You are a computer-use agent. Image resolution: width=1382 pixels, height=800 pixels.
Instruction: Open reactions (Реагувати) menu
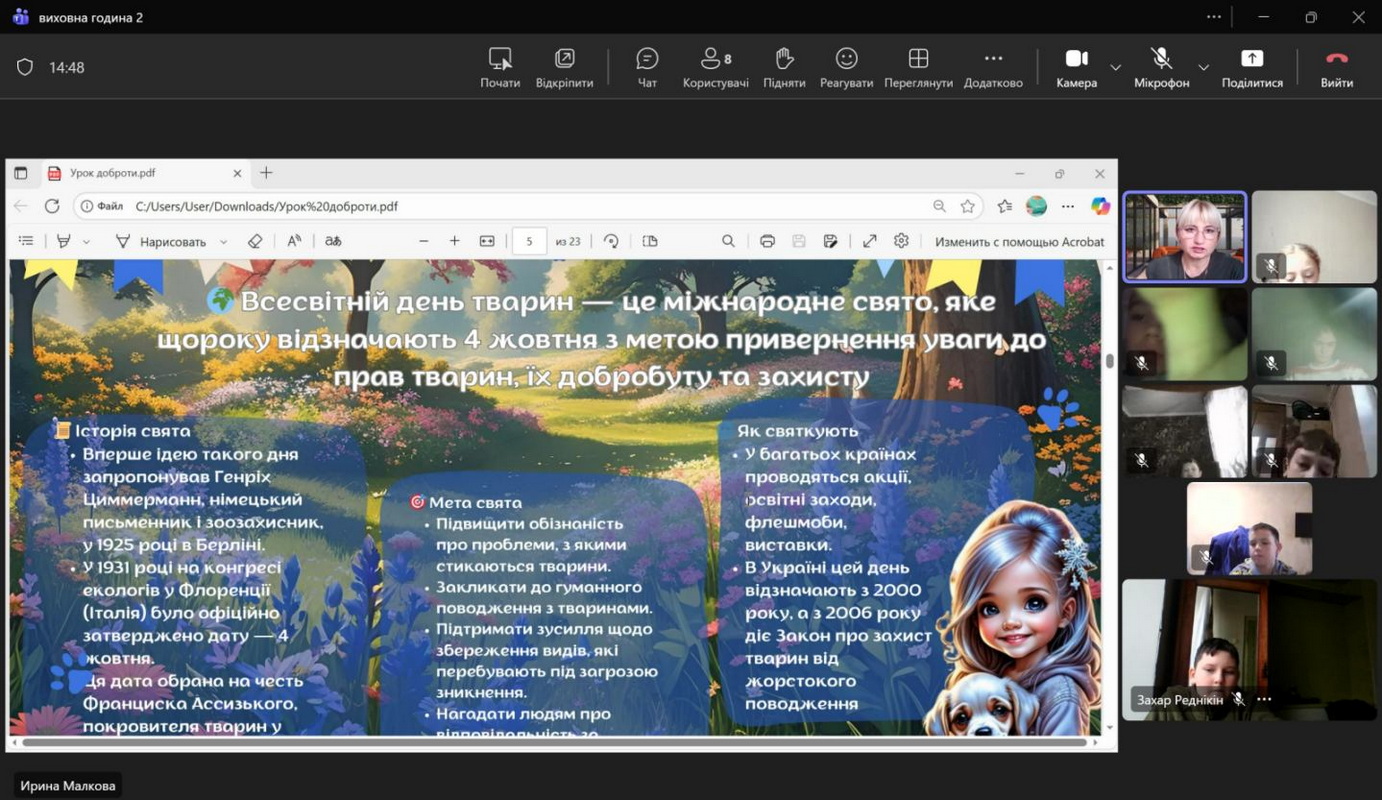(846, 67)
